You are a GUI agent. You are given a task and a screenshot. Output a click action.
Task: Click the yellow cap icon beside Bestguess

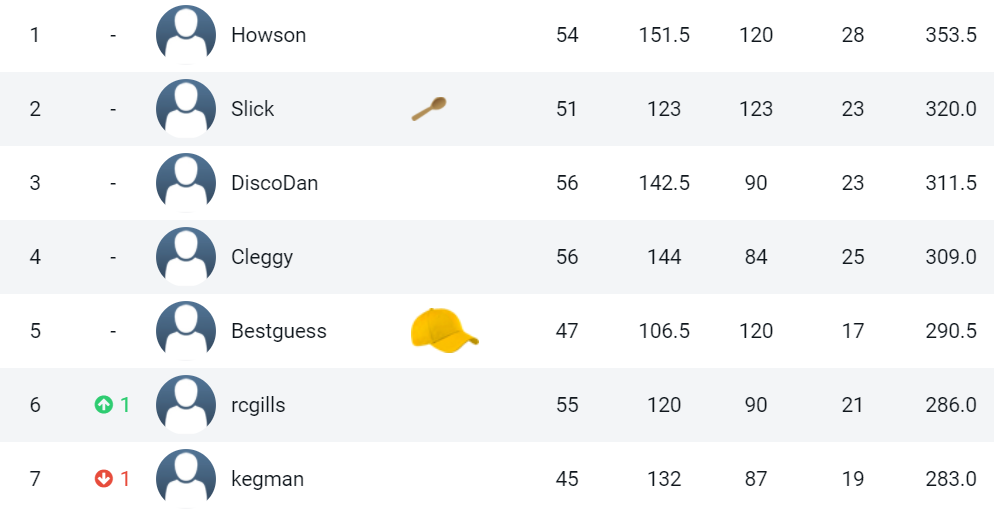444,330
